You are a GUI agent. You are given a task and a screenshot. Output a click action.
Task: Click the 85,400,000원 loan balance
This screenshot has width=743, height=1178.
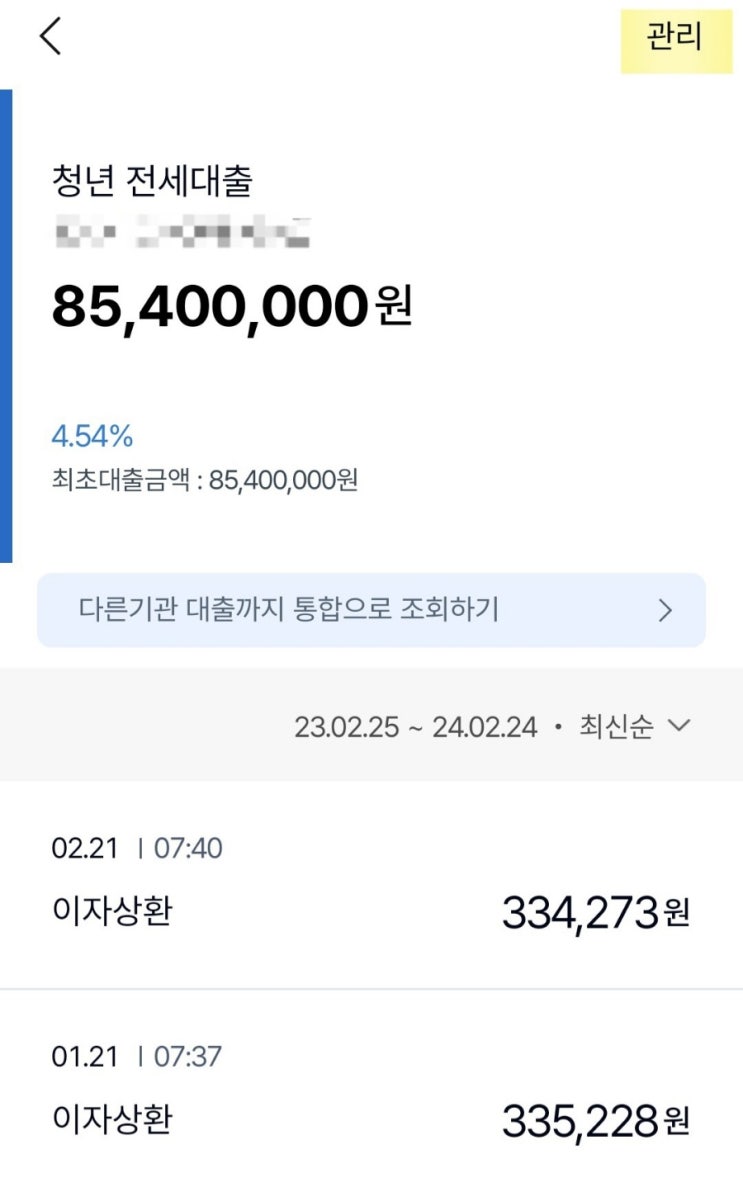[x=231, y=307]
